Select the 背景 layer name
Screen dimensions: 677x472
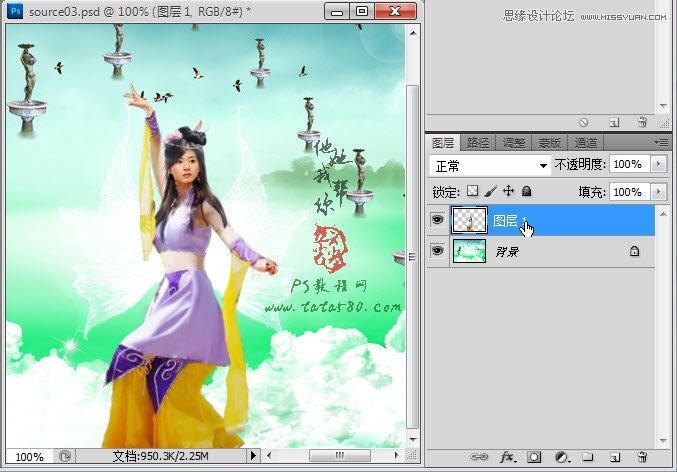(x=507, y=251)
